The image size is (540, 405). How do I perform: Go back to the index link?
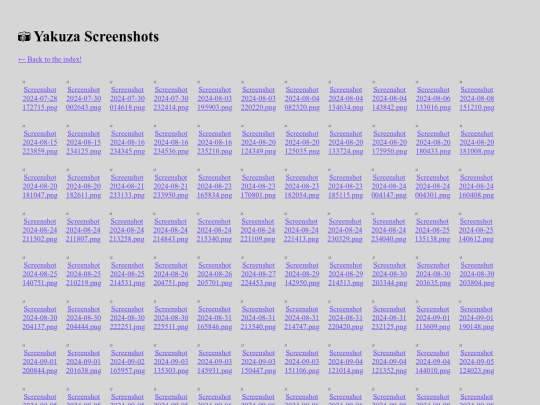[50, 59]
